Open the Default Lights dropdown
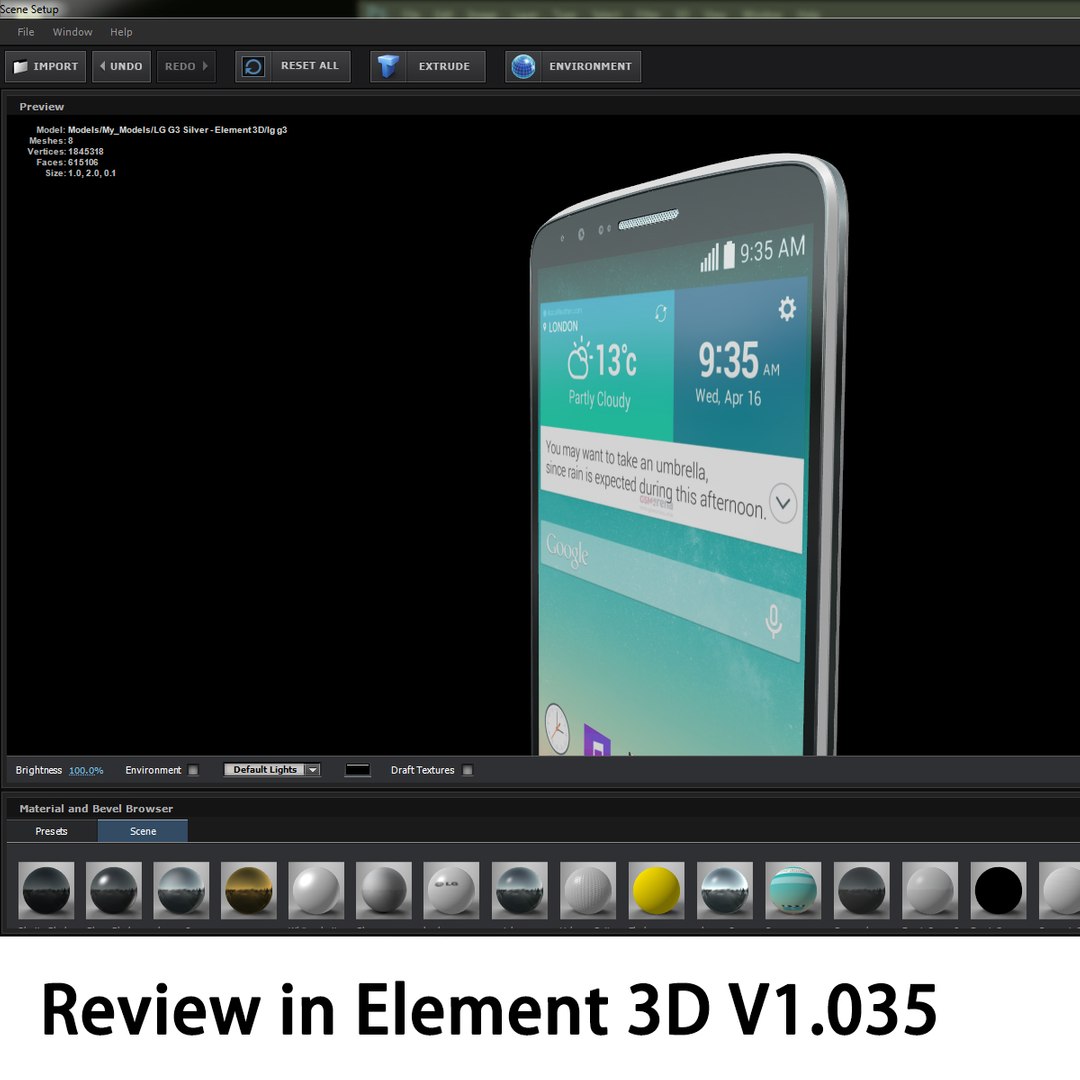The height and width of the screenshot is (1080, 1080). pos(272,769)
